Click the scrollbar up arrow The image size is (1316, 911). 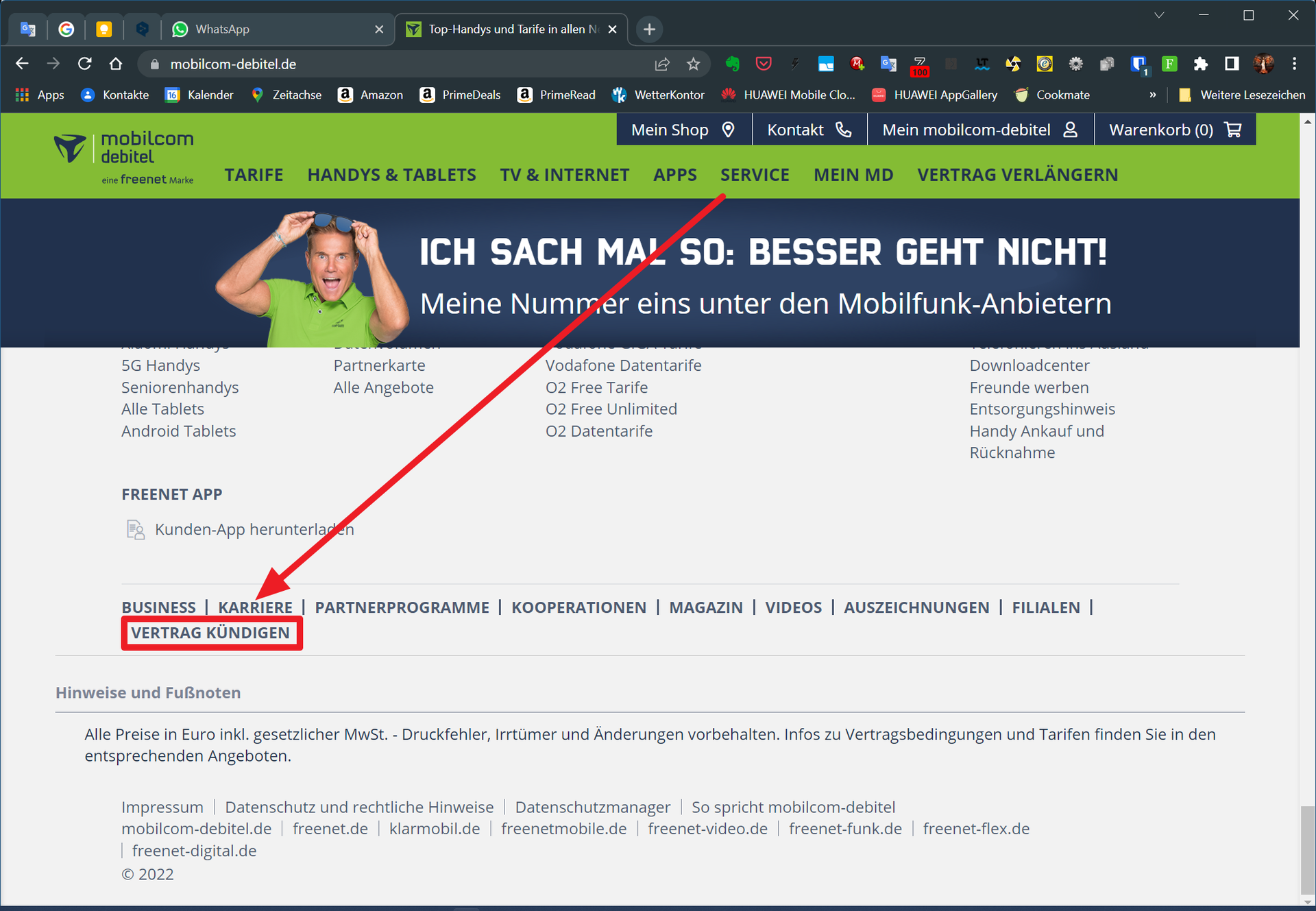(1308, 122)
